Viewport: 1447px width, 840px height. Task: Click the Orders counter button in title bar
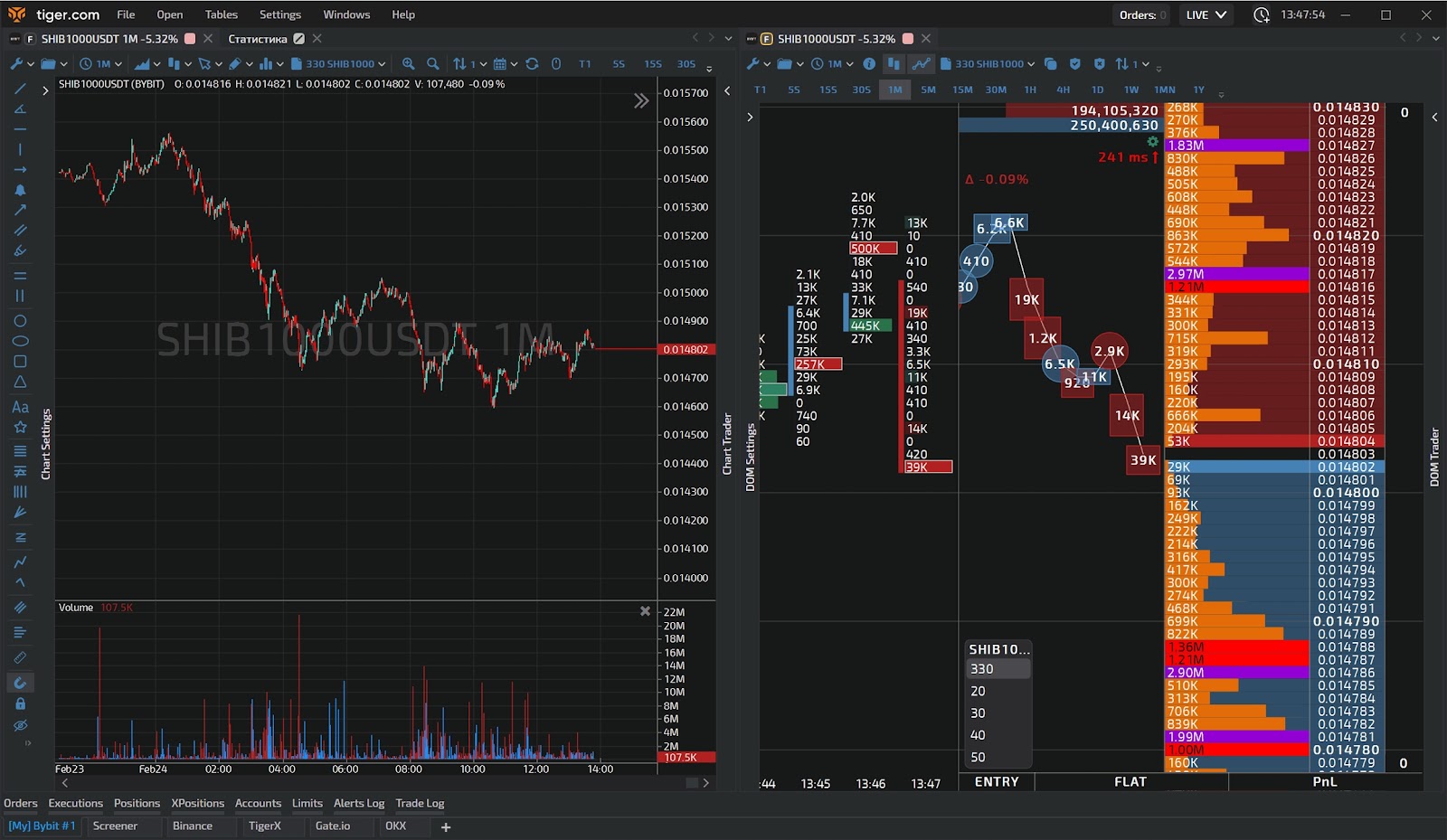tap(1142, 14)
